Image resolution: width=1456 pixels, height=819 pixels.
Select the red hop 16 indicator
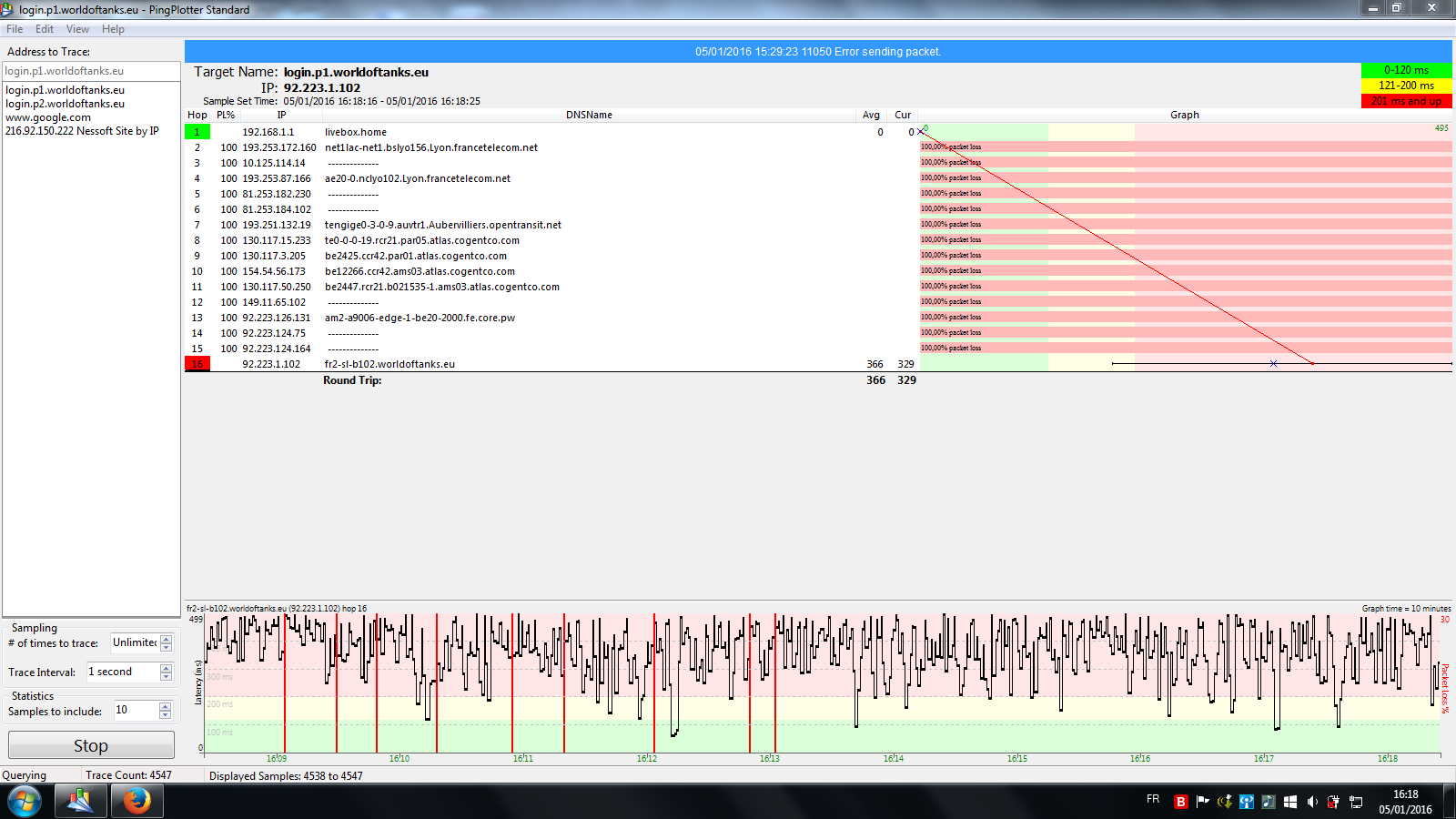(x=197, y=364)
